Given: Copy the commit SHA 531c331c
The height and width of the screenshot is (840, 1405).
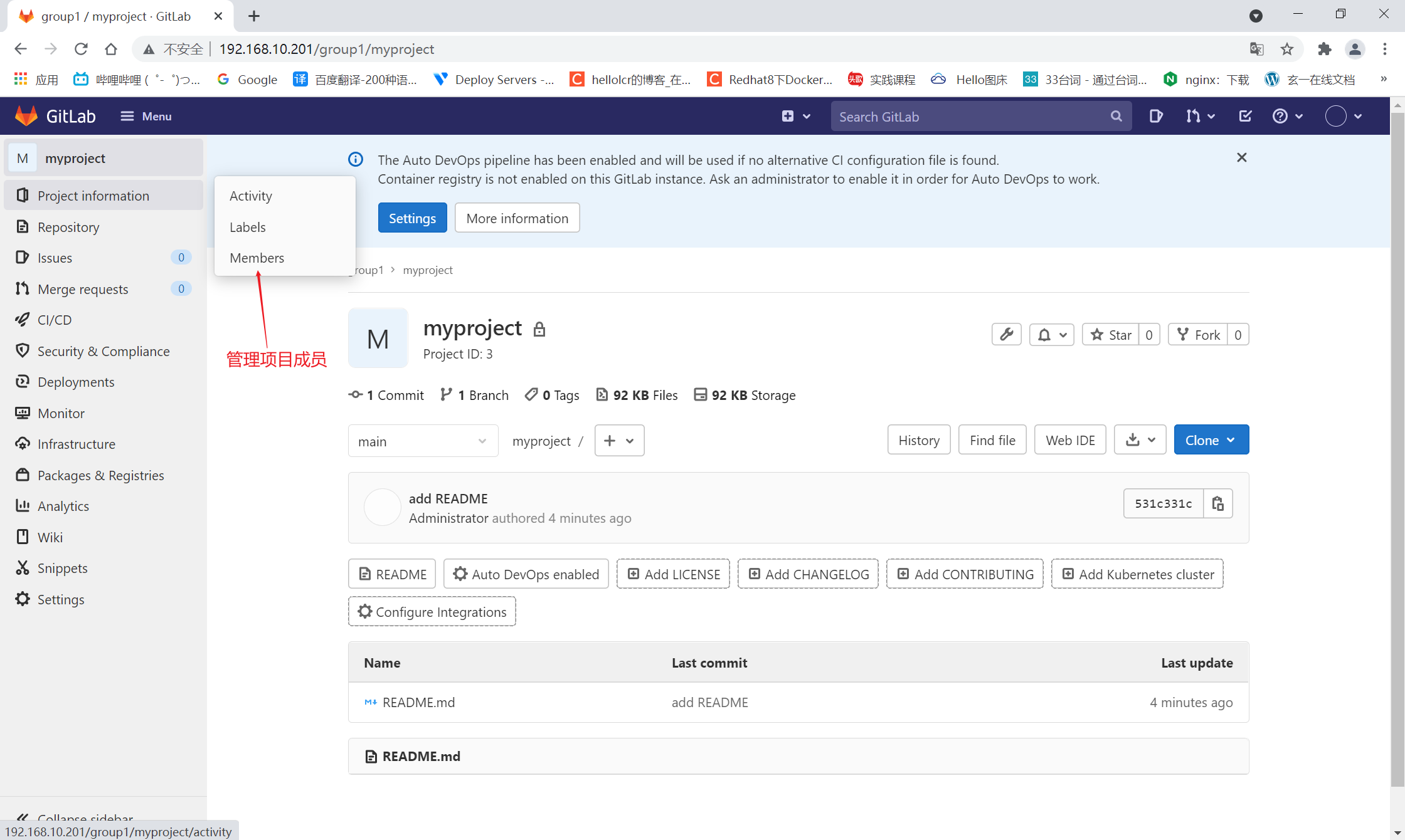Looking at the screenshot, I should click(1217, 503).
